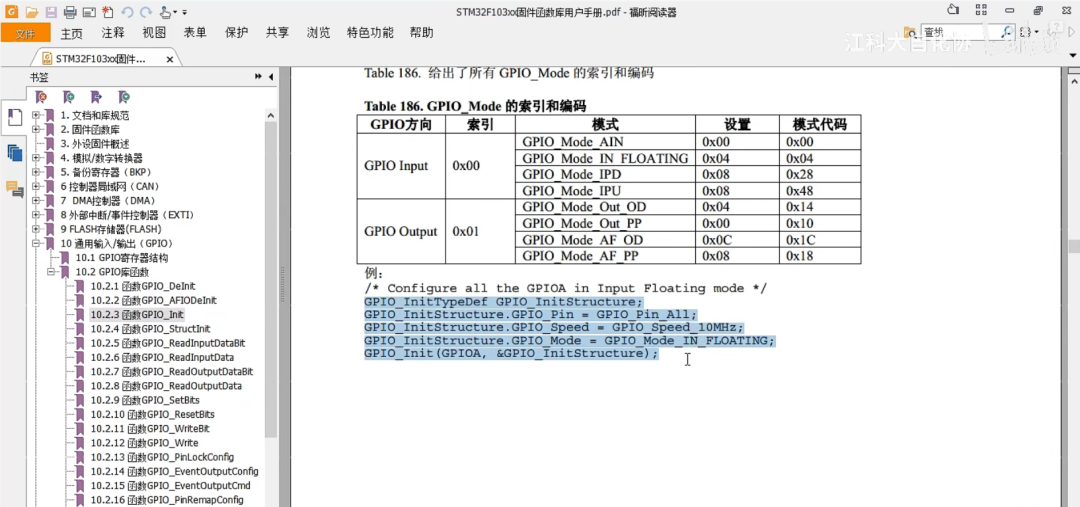Open the 帮助 ribbon tab

pos(422,33)
